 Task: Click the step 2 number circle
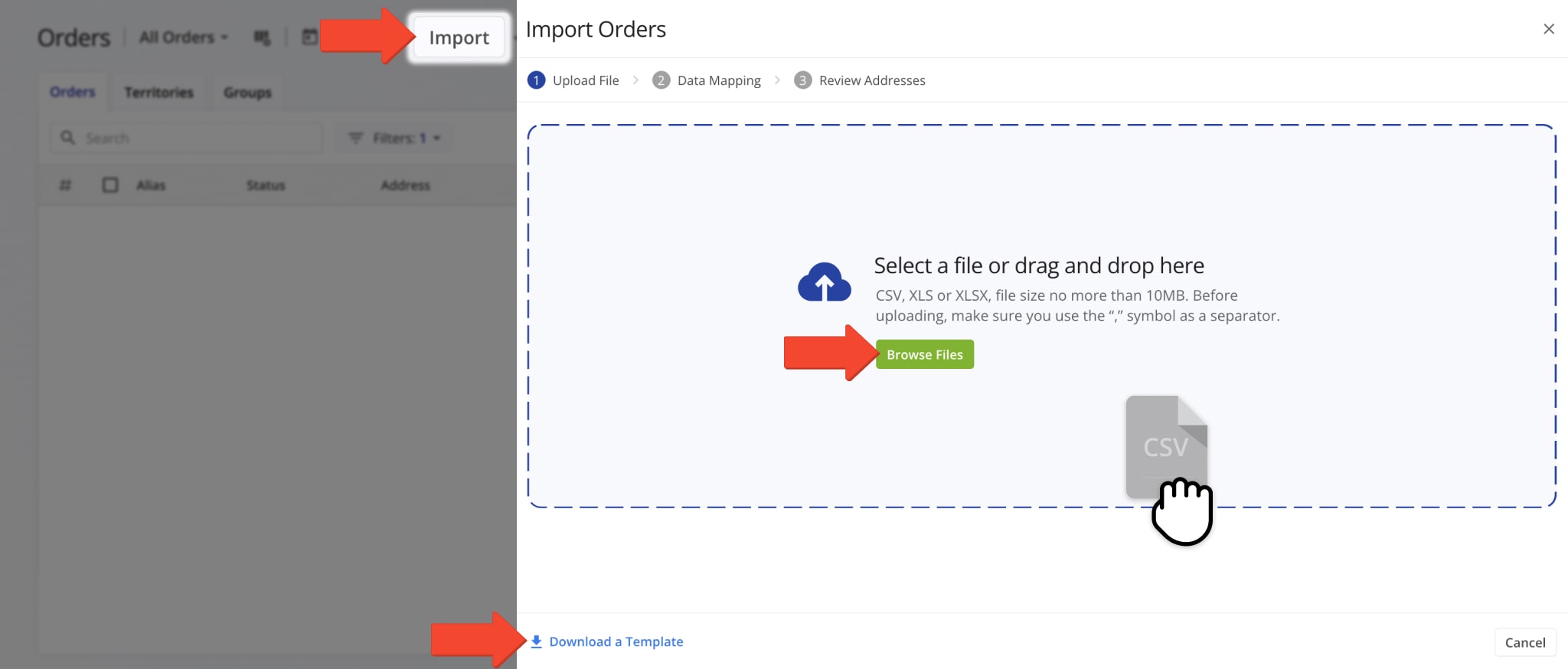click(x=661, y=80)
